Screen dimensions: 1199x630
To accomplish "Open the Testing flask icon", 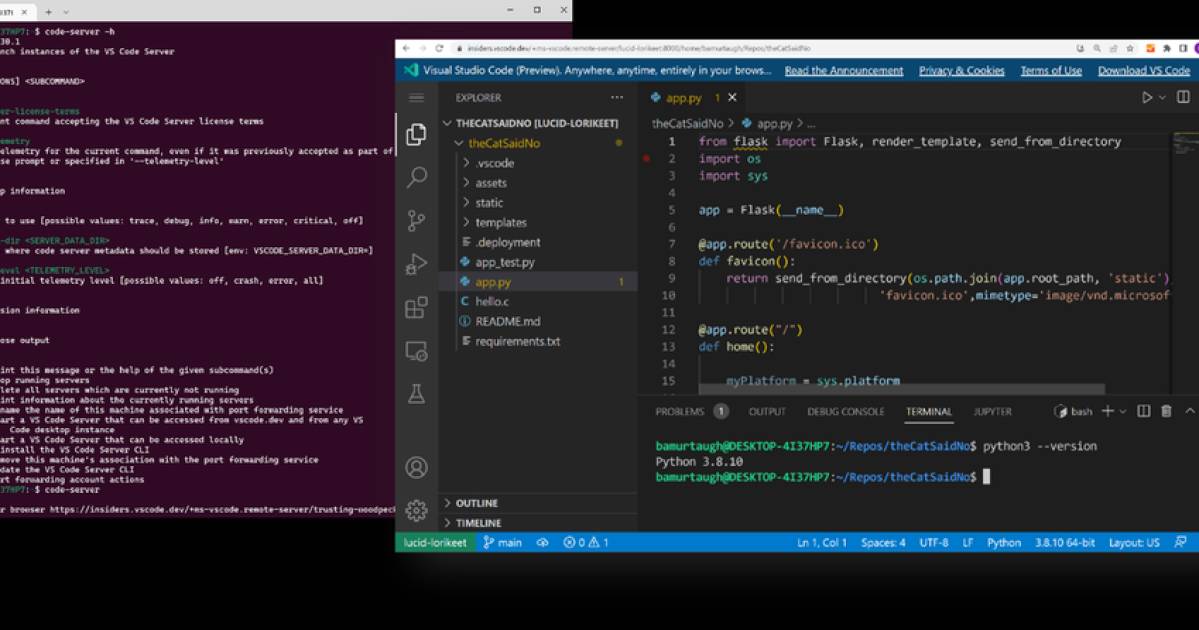I will 417,394.
